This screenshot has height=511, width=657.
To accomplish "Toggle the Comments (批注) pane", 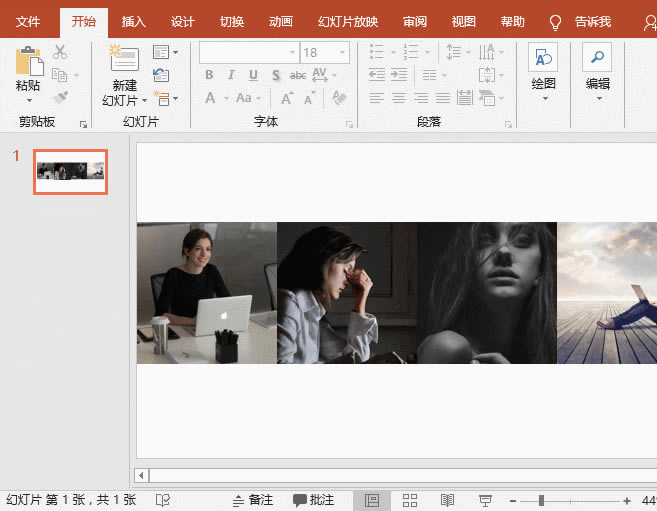I will (x=313, y=500).
